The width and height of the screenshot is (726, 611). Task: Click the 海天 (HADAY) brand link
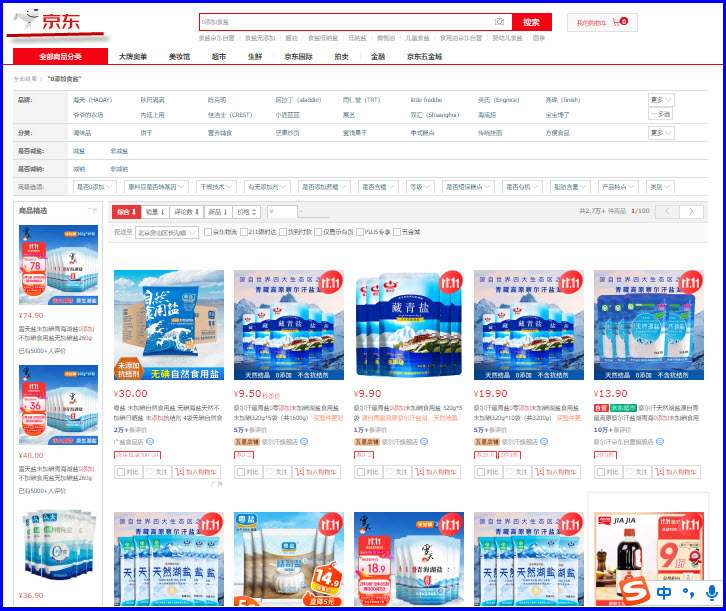click(92, 100)
